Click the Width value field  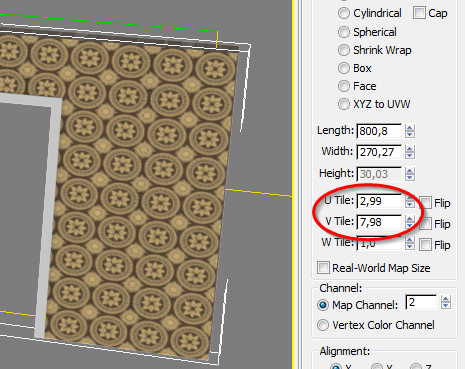(379, 152)
